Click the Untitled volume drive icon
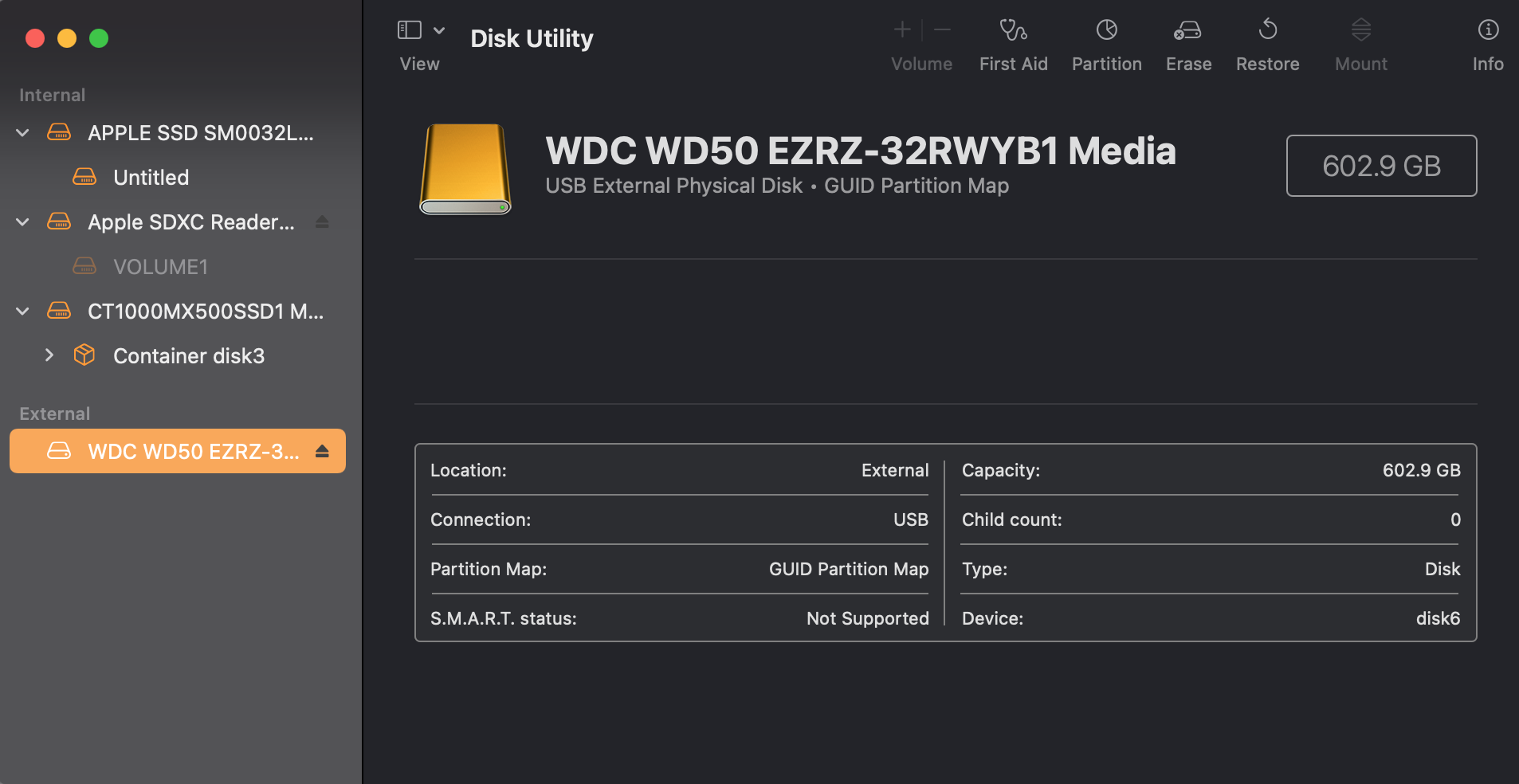The height and width of the screenshot is (784, 1519). pos(84,177)
